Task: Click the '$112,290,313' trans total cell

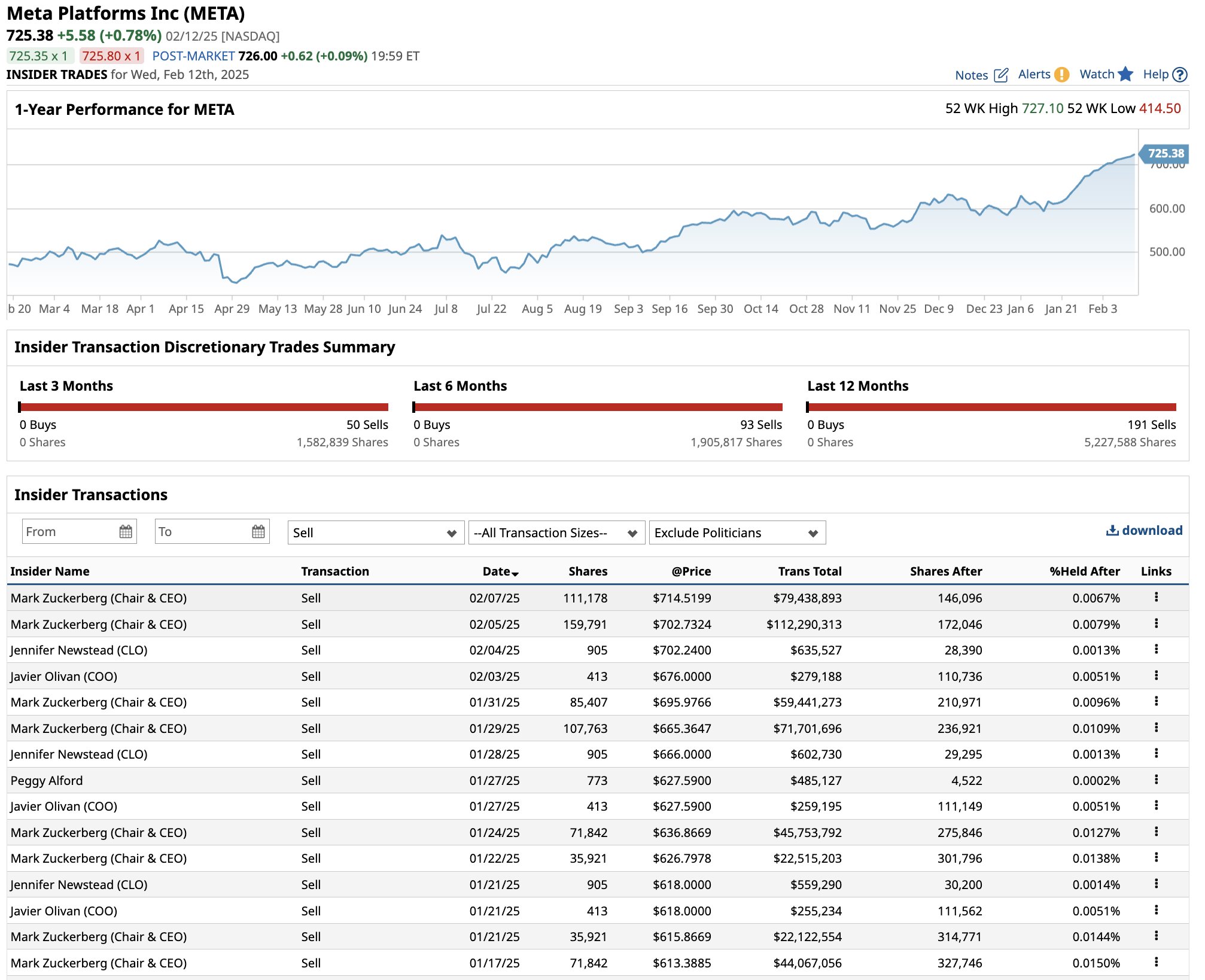Action: pos(804,624)
